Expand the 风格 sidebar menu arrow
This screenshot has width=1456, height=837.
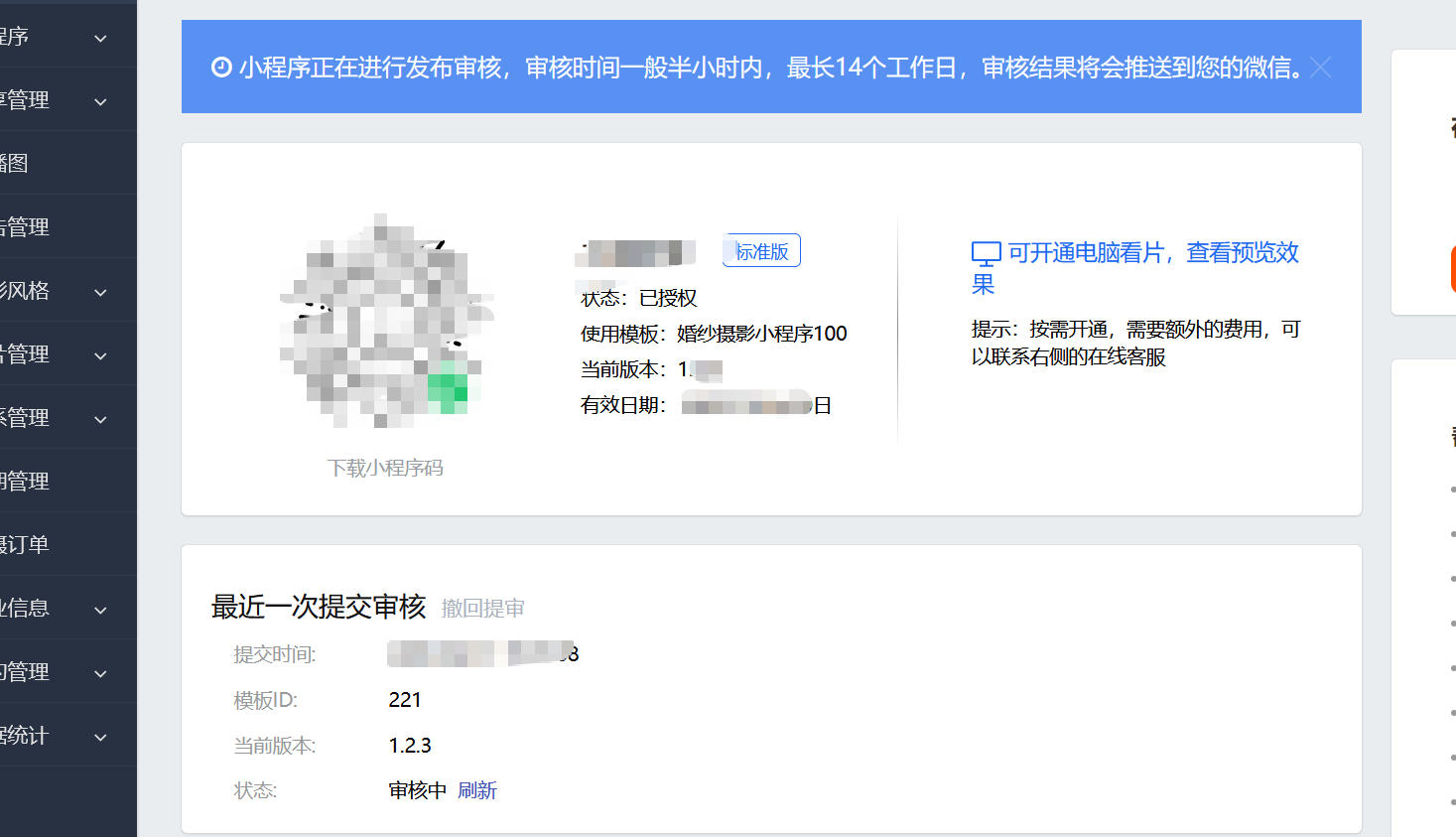[100, 292]
